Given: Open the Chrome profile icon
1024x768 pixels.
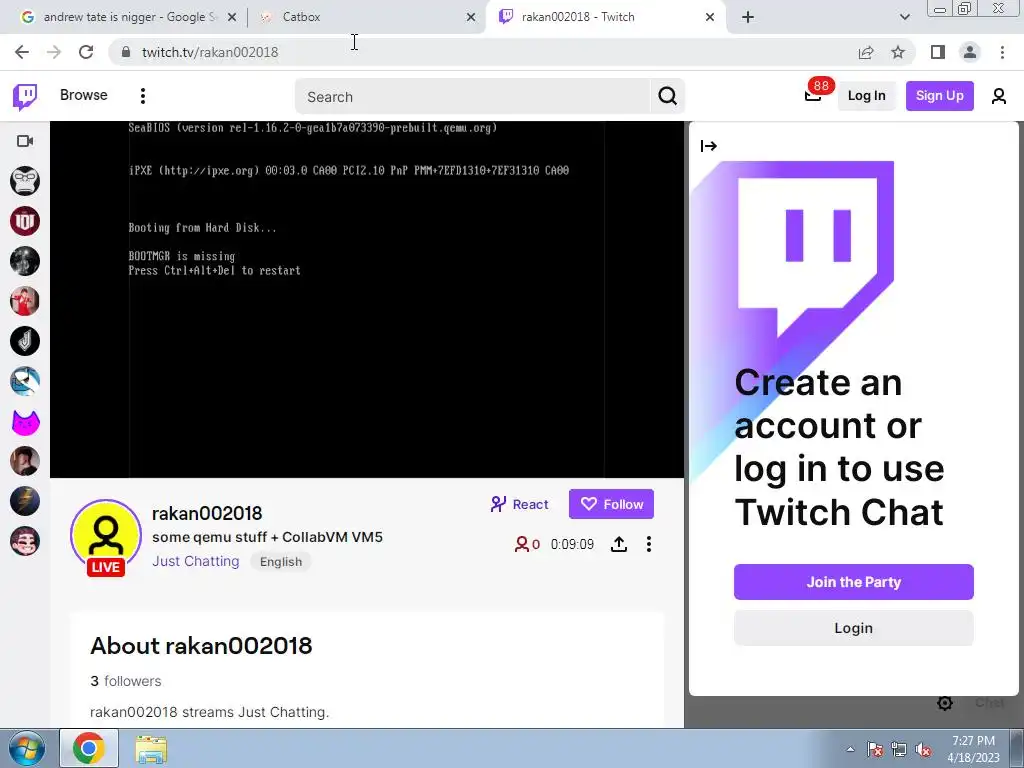Looking at the screenshot, I should pos(970,52).
